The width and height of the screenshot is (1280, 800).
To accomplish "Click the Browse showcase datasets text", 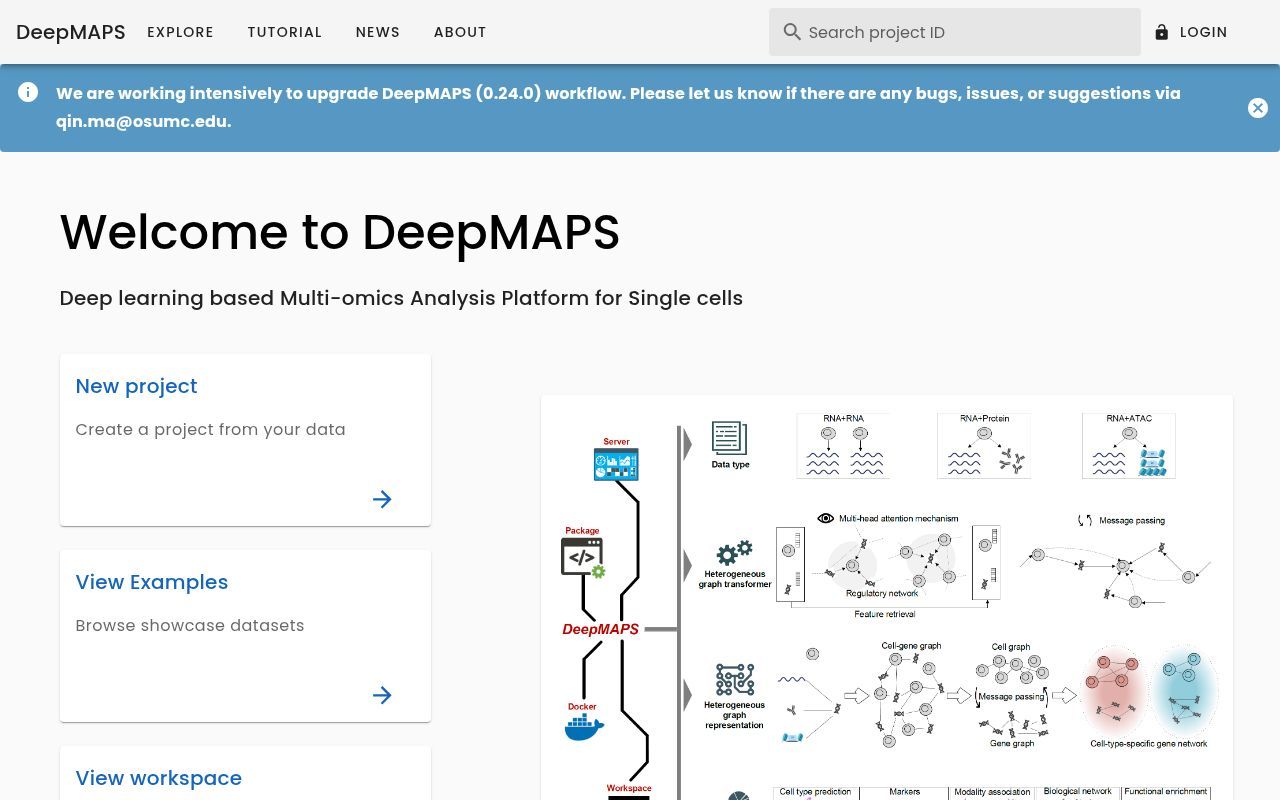I will 190,625.
